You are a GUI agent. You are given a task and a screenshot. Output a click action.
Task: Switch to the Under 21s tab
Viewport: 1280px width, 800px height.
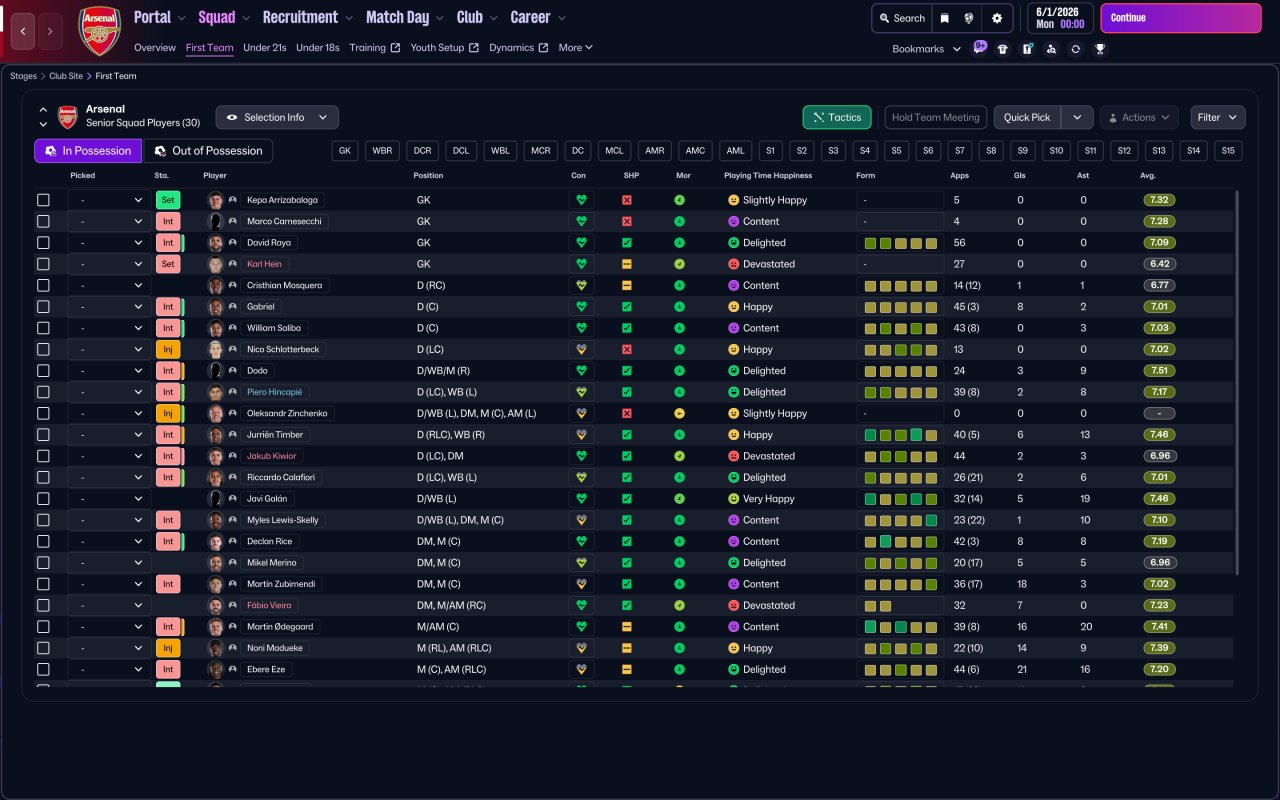pyautogui.click(x=265, y=47)
